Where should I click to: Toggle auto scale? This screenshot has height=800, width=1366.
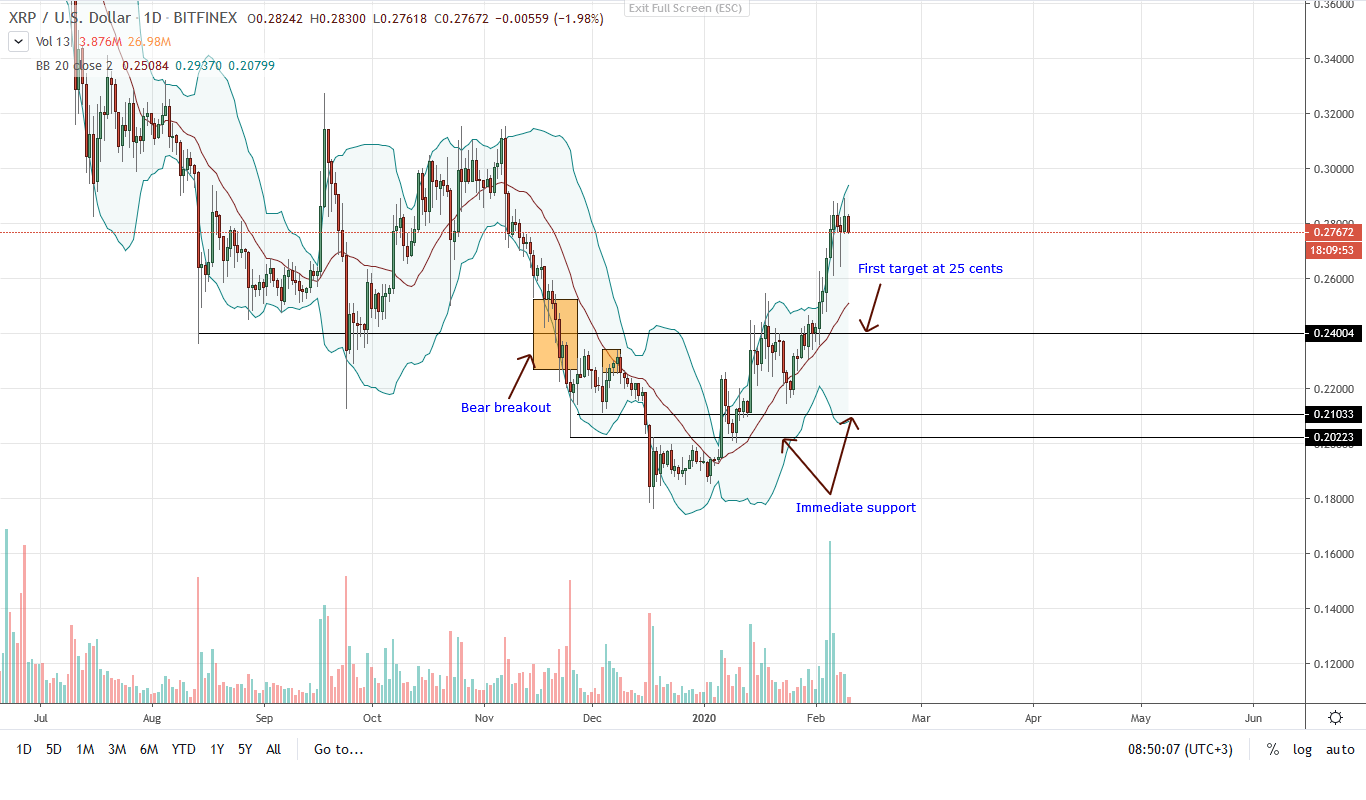point(1340,749)
